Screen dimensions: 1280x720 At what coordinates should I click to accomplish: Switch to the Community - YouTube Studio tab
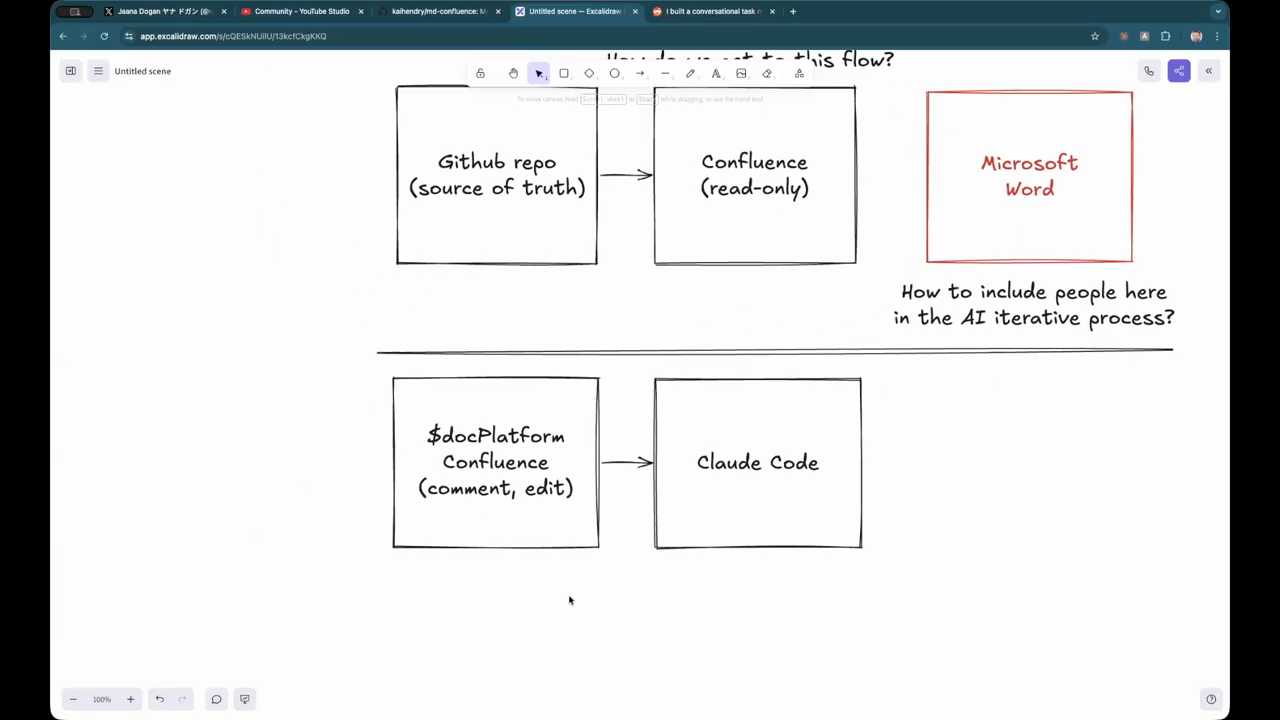click(x=301, y=11)
